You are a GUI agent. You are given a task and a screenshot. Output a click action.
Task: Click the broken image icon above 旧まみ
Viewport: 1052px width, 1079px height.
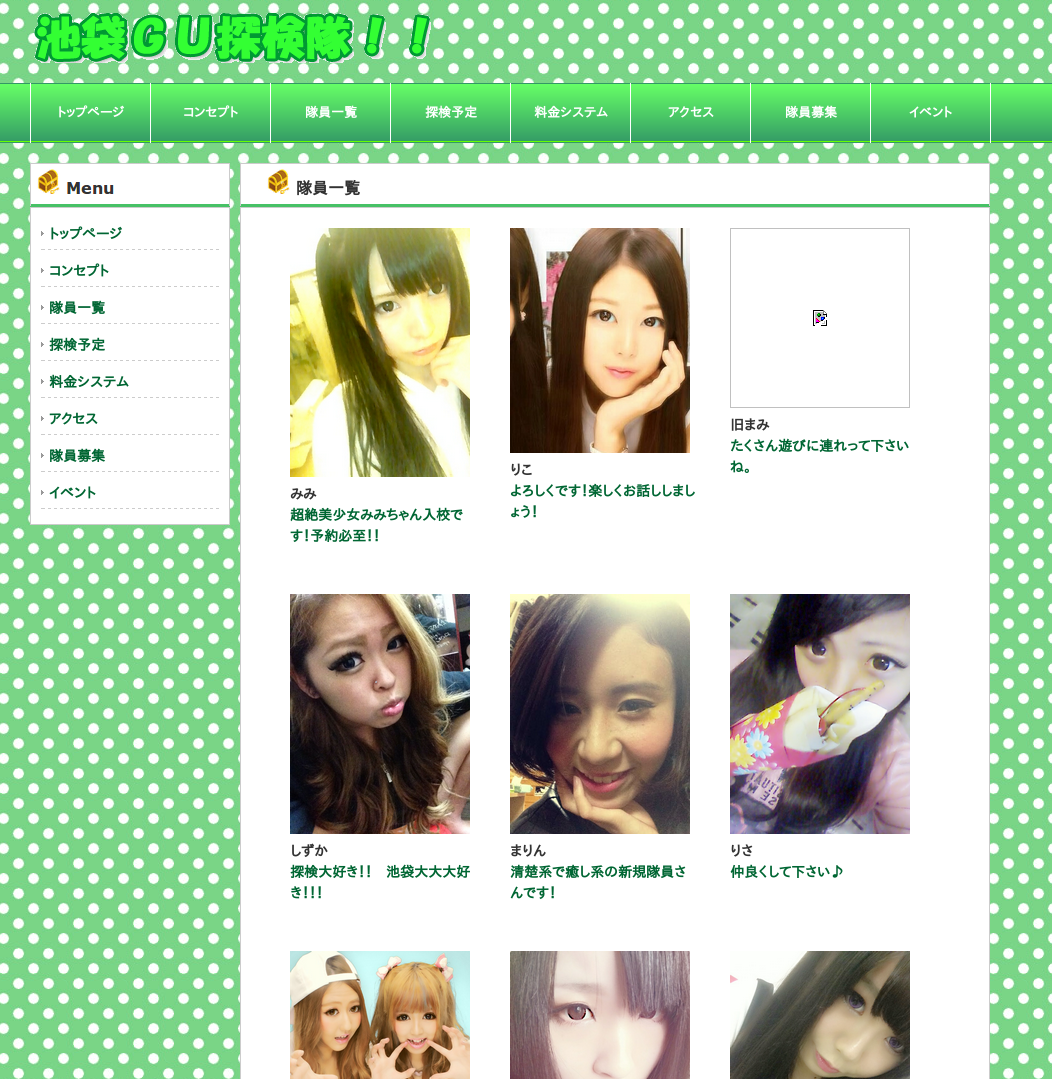pyautogui.click(x=820, y=318)
